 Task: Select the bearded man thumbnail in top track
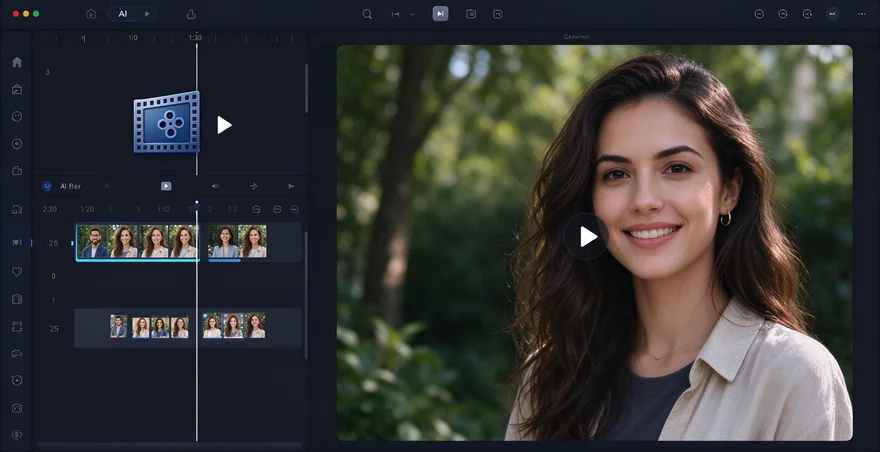(93, 241)
